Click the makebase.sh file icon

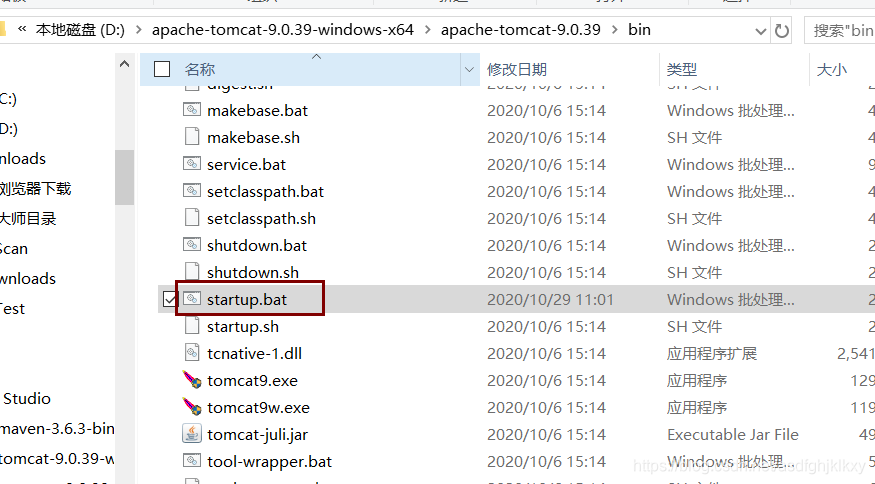[x=192, y=137]
